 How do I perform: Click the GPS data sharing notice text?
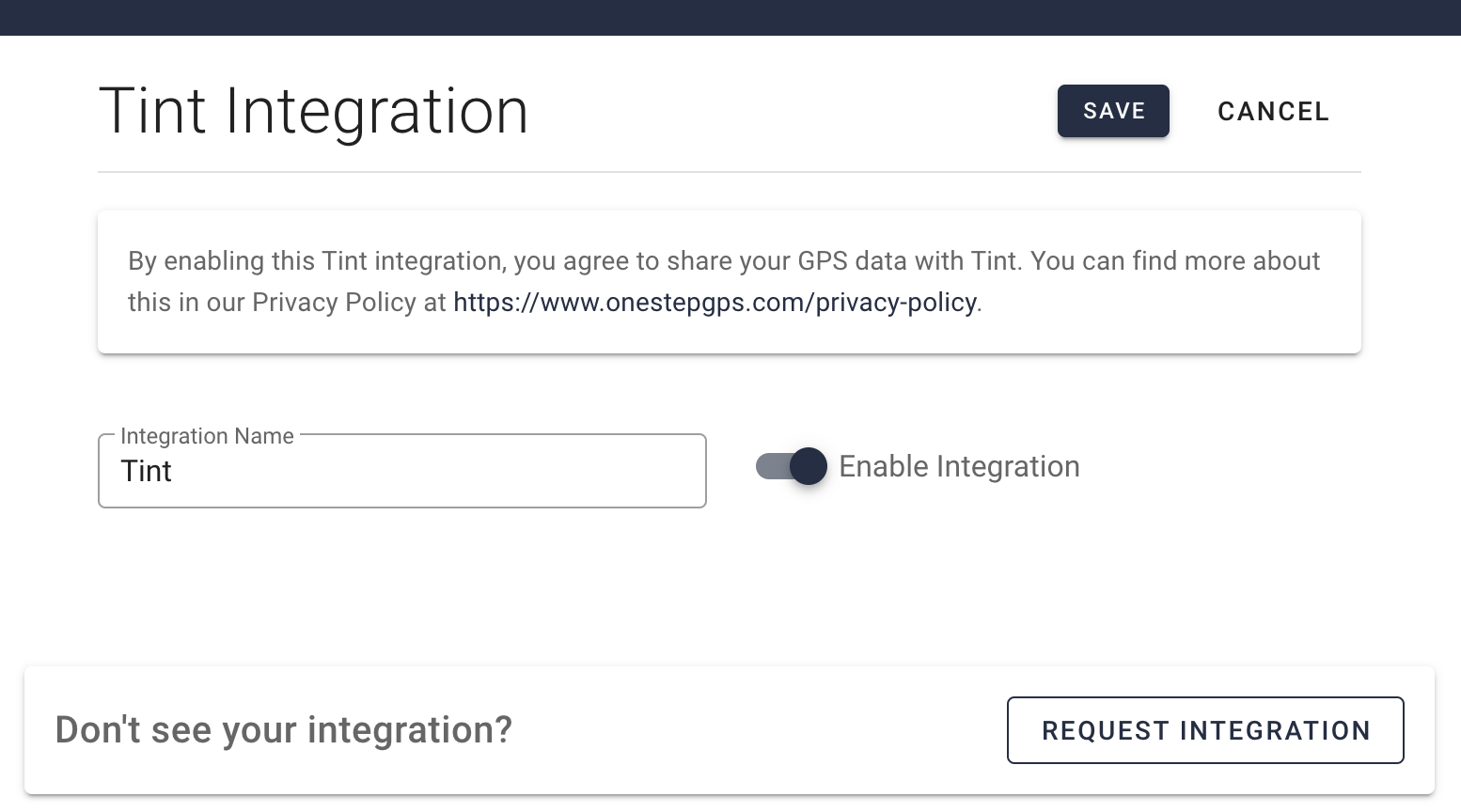(x=724, y=261)
